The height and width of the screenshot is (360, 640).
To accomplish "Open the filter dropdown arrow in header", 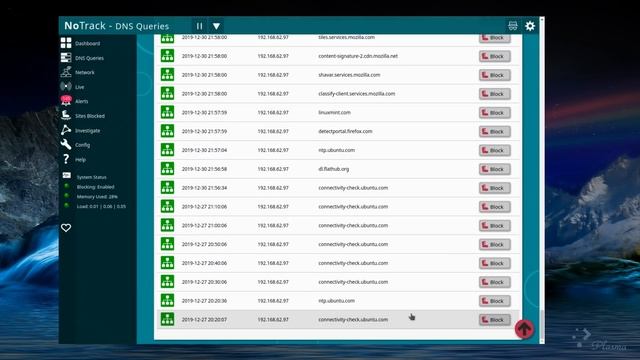I will pos(216,26).
